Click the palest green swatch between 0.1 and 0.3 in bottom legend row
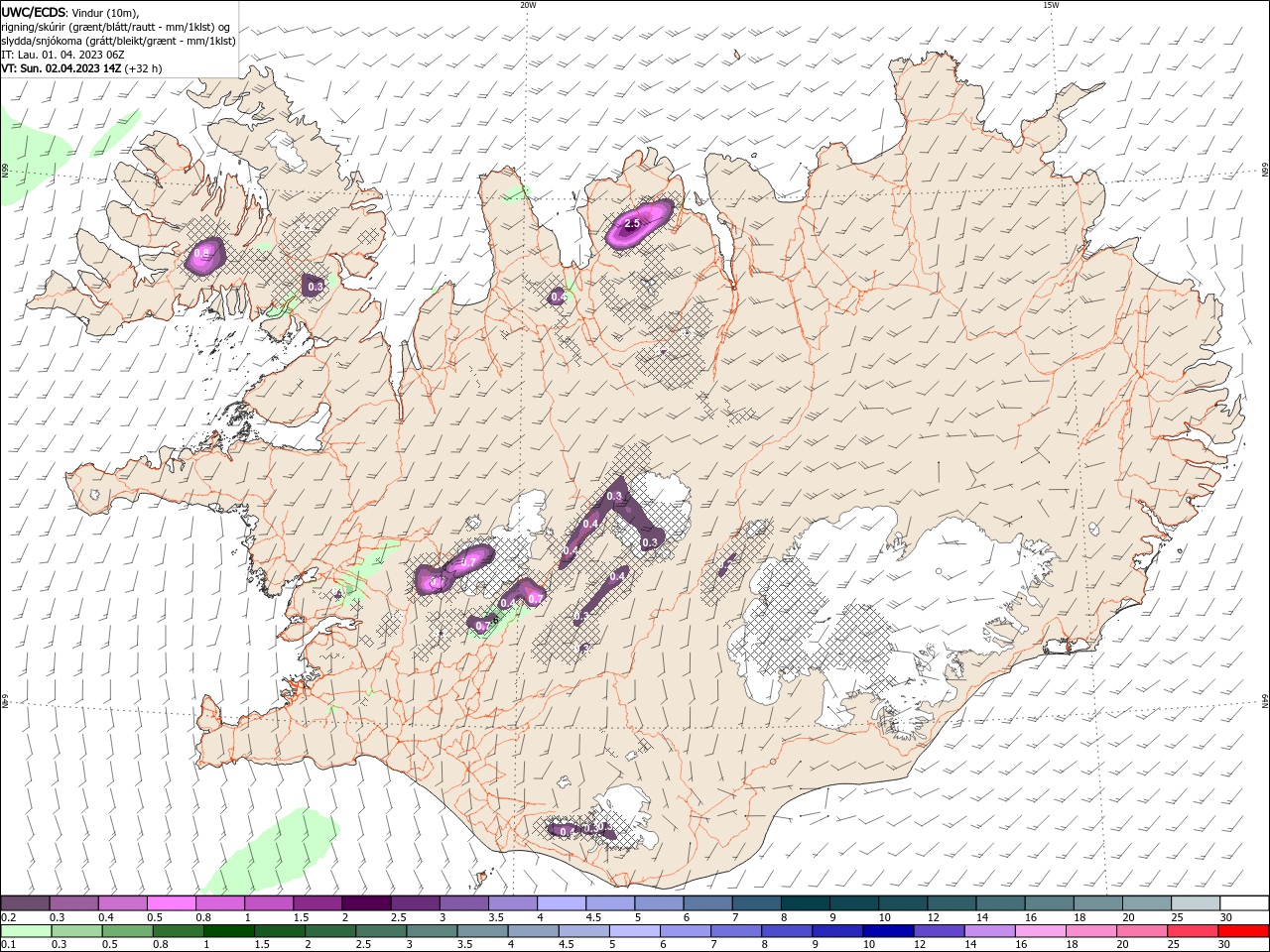Screen dimensions: 1270x952 tap(26, 931)
